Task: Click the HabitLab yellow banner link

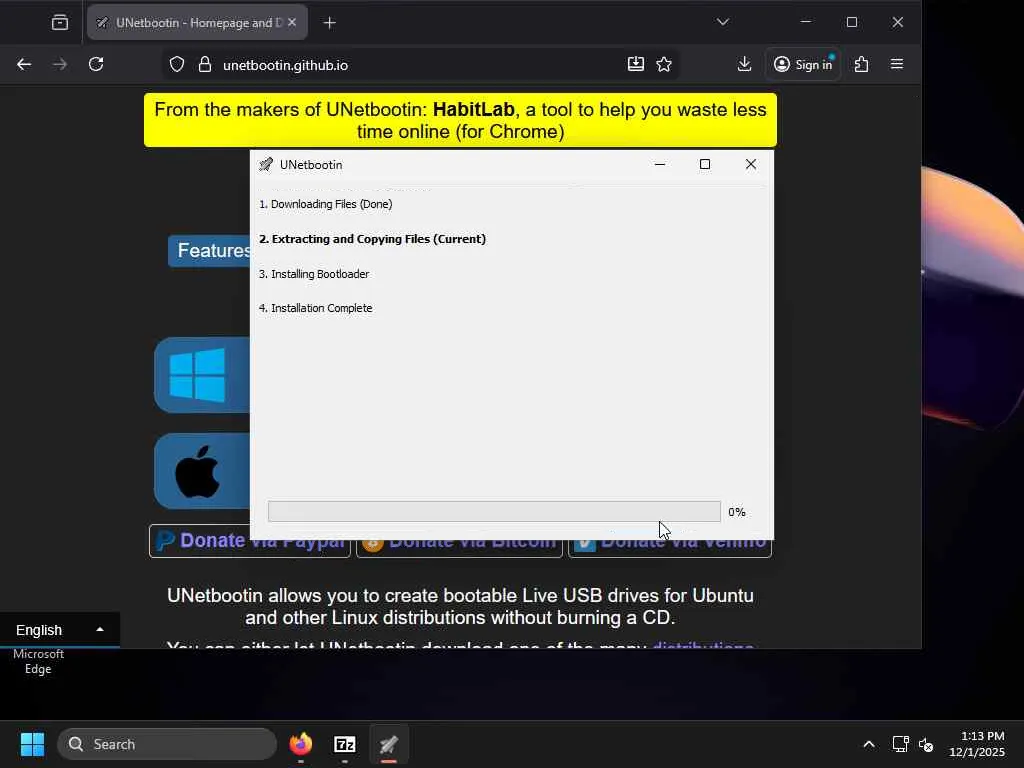Action: click(460, 120)
